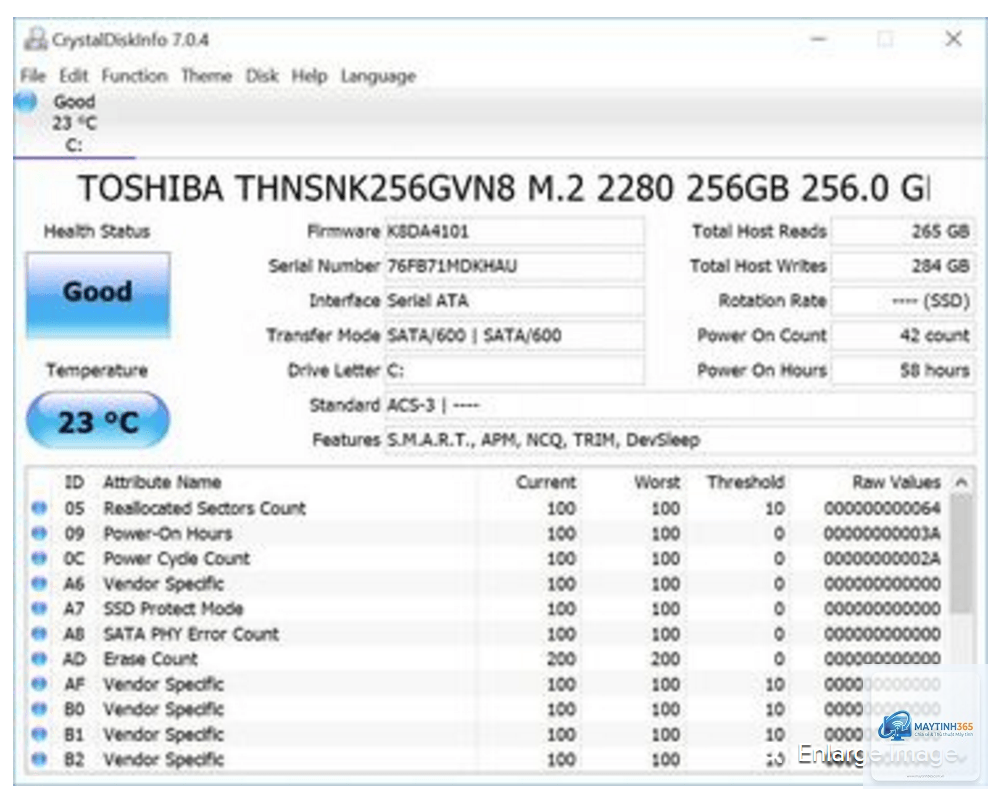This screenshot has width=988, height=789.
Task: Click status dot of B1 Vendor Specific row
Action: [39, 735]
